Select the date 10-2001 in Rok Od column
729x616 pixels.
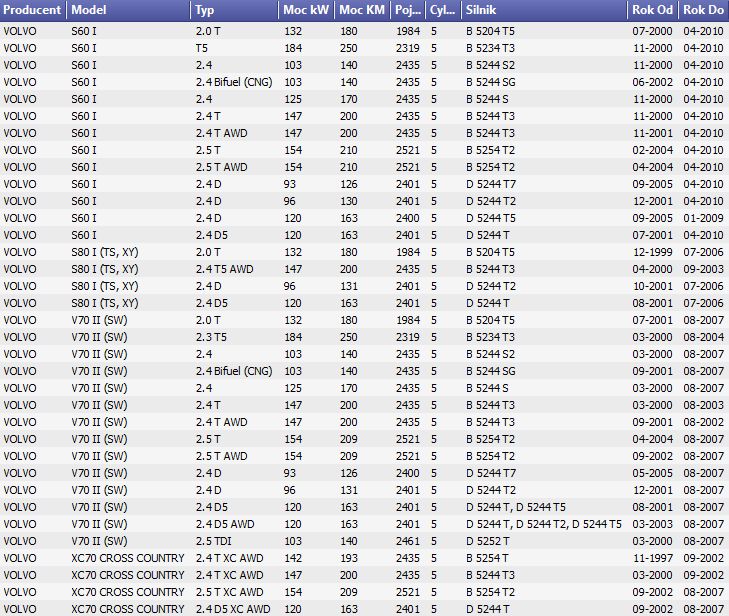652,286
